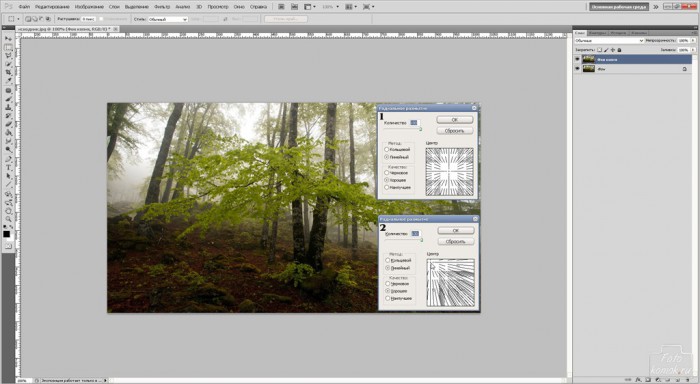Click lock position icon in Layers
This screenshot has height=384, width=700.
click(613, 50)
